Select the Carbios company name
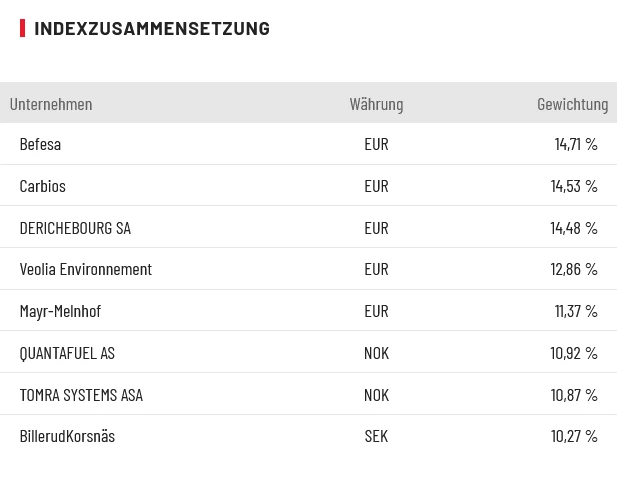This screenshot has height=504, width=617. (43, 186)
